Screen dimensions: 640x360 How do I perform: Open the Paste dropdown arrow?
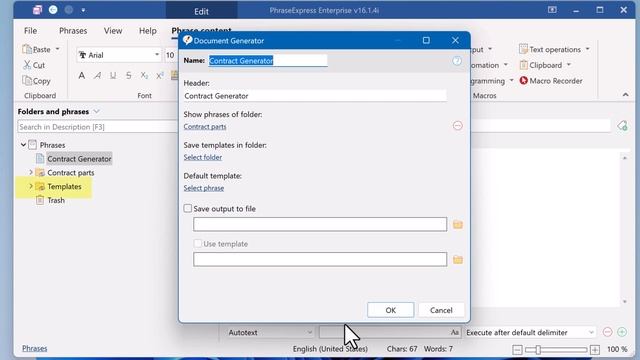click(58, 49)
